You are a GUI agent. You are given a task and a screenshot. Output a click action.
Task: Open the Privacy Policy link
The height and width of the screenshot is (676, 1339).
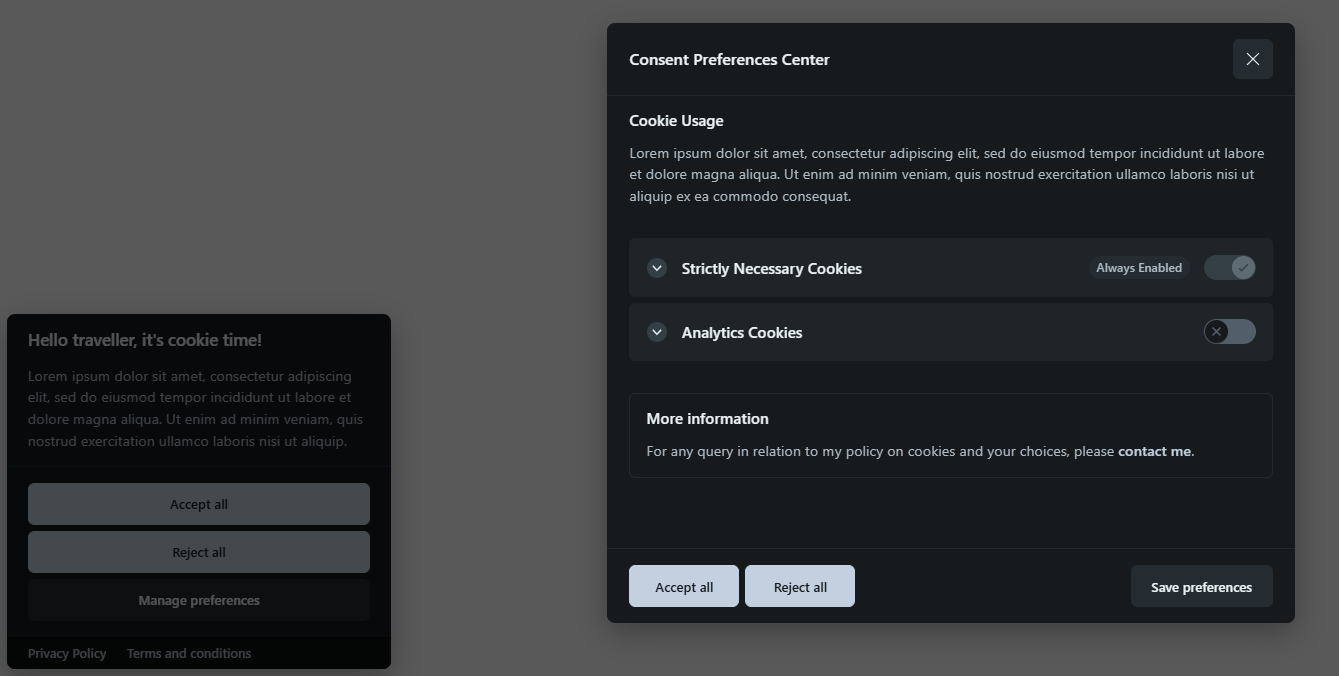pos(67,653)
